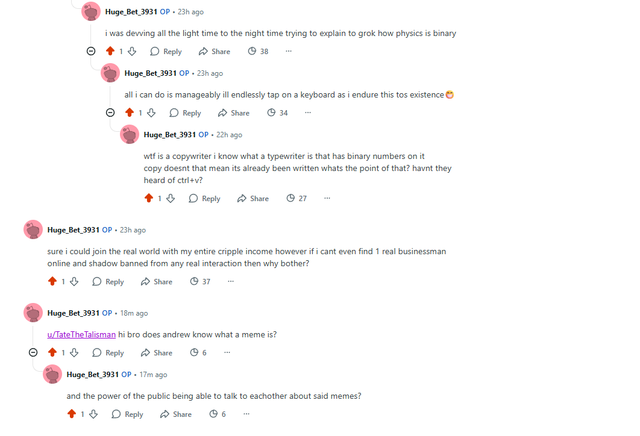Collapse the 'u/TateTheTalisman' comment thread
The image size is (640, 436).
(33, 352)
